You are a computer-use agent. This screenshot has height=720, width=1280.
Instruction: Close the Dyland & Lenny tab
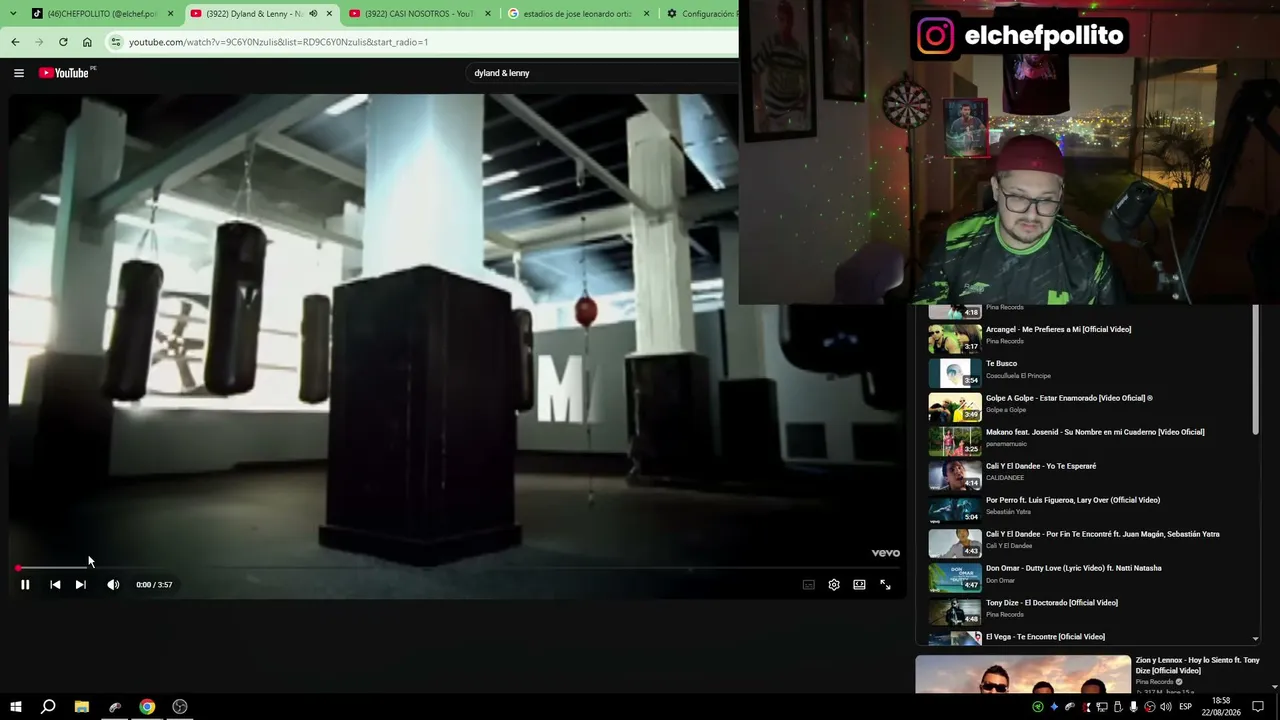coord(329,14)
